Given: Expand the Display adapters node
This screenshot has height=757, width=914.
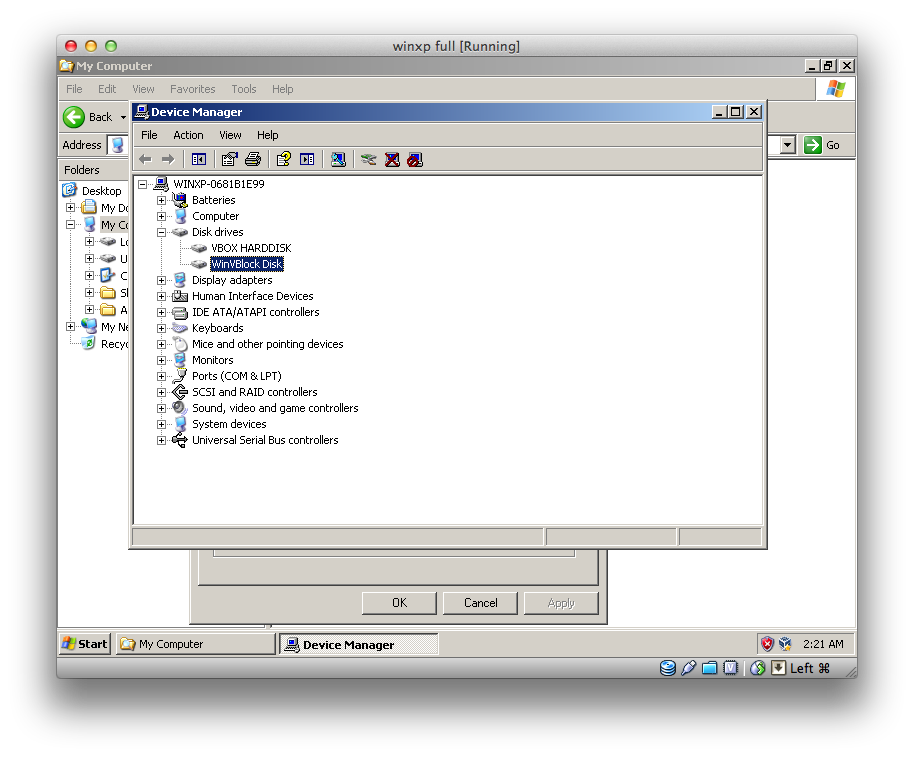Looking at the screenshot, I should click(x=161, y=280).
